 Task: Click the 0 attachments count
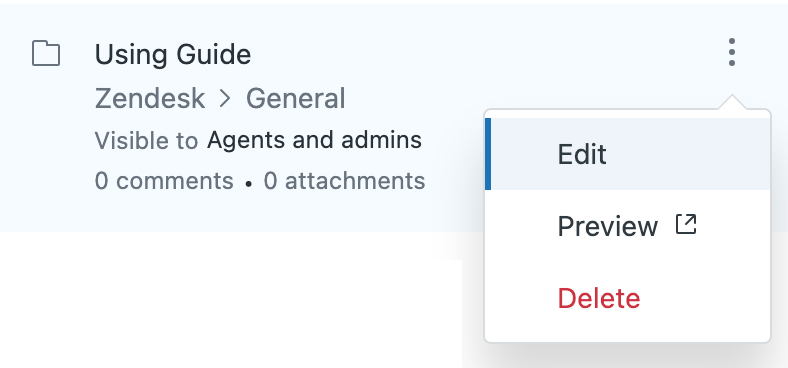tap(344, 181)
